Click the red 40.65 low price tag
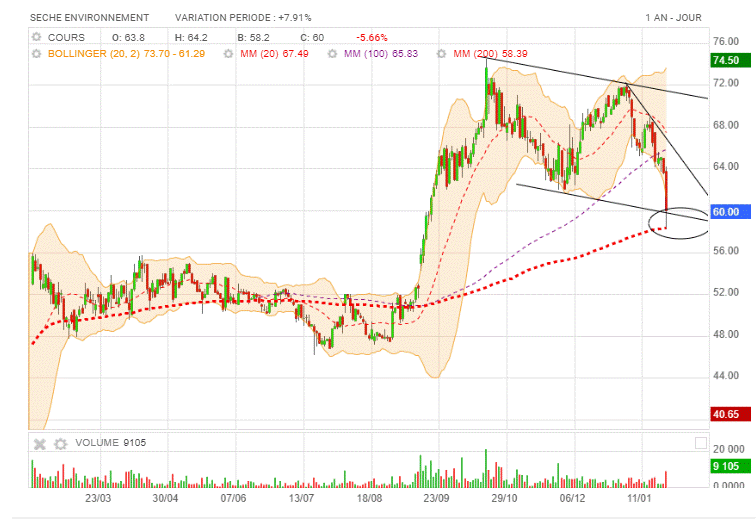The width and height of the screenshot is (756, 519). tap(730, 414)
